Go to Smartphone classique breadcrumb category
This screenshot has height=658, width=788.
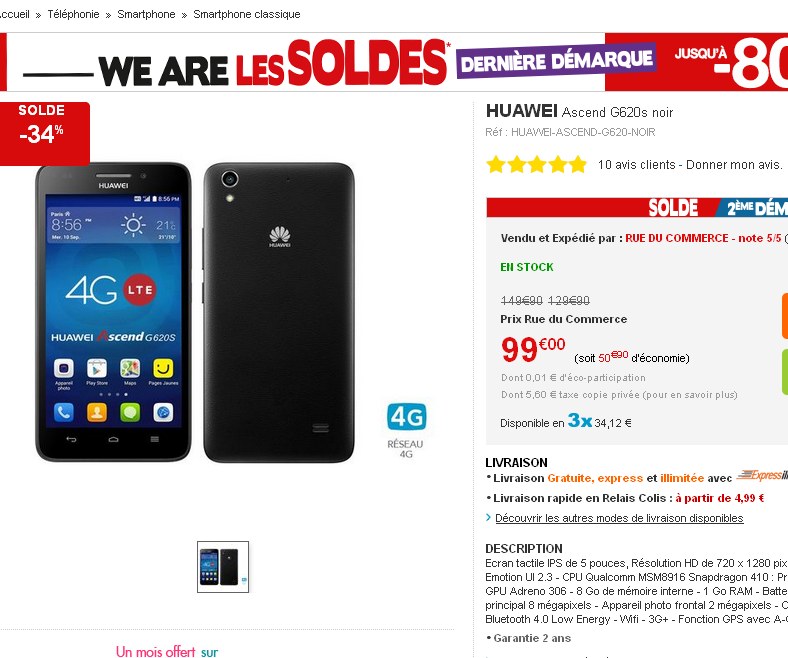click(x=247, y=14)
